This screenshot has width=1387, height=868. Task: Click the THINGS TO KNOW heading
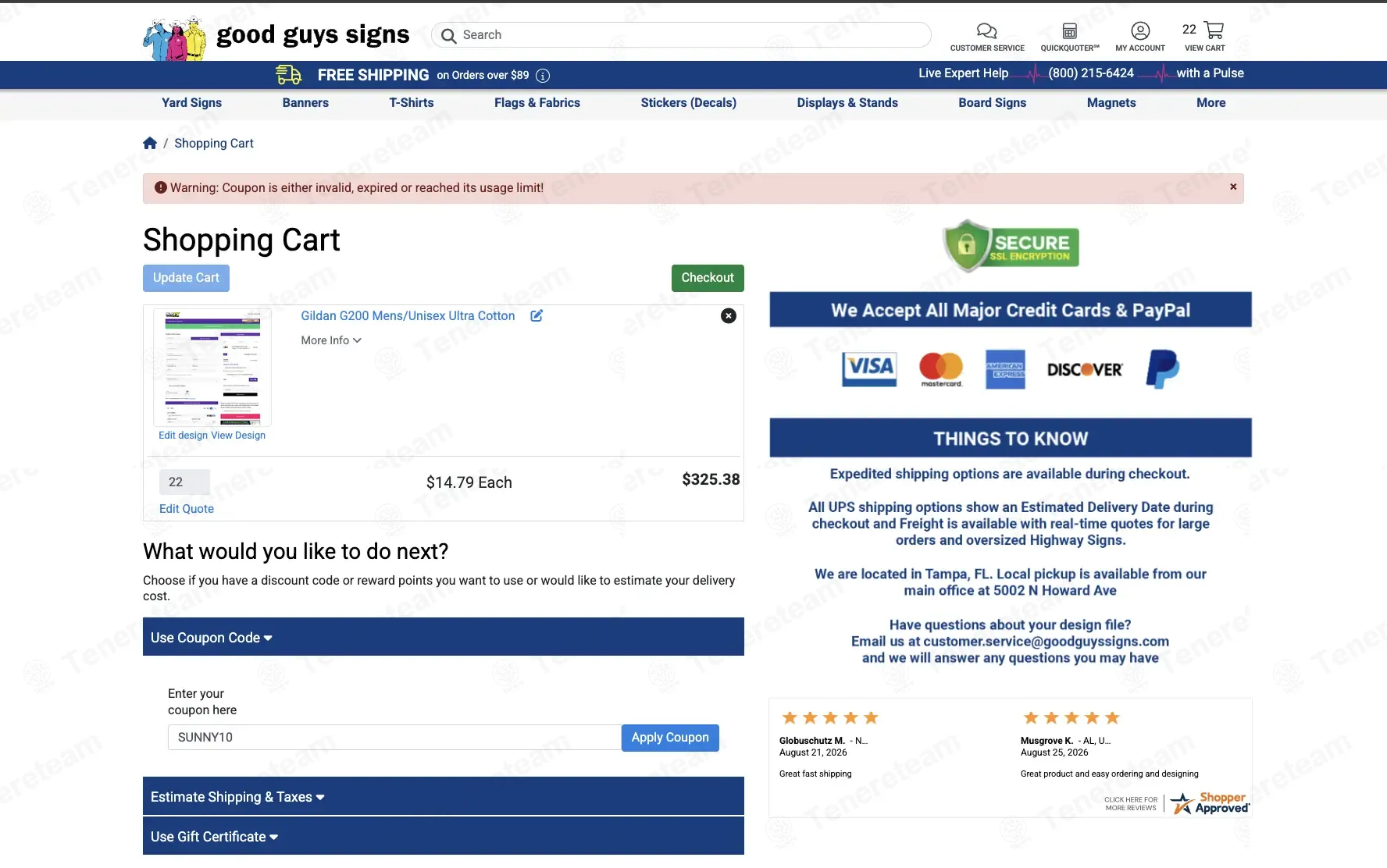[x=1011, y=439]
